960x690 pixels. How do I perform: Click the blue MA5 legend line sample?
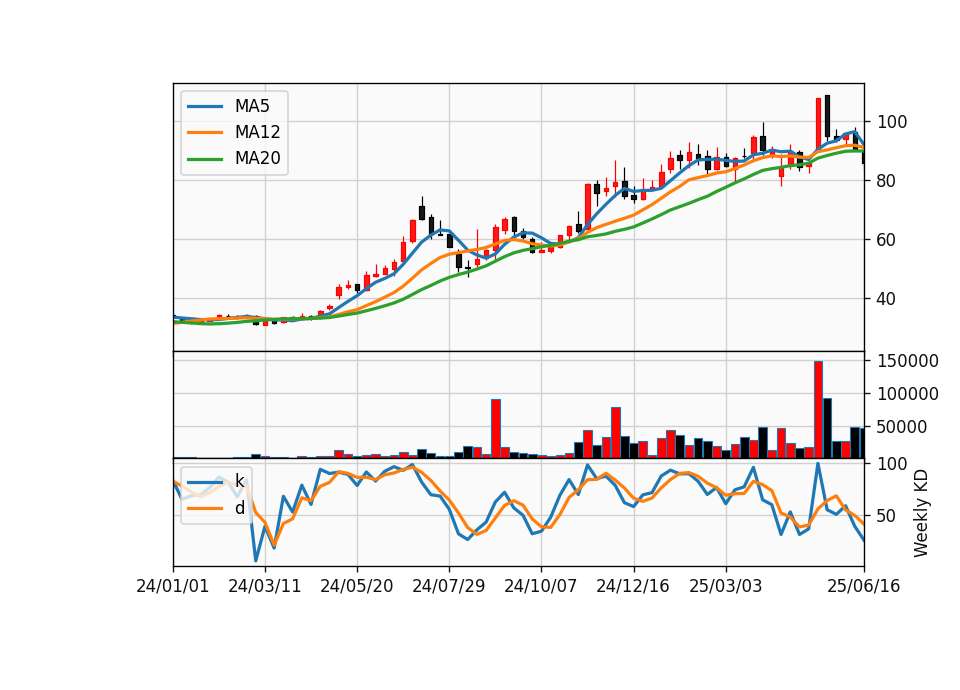(x=205, y=106)
